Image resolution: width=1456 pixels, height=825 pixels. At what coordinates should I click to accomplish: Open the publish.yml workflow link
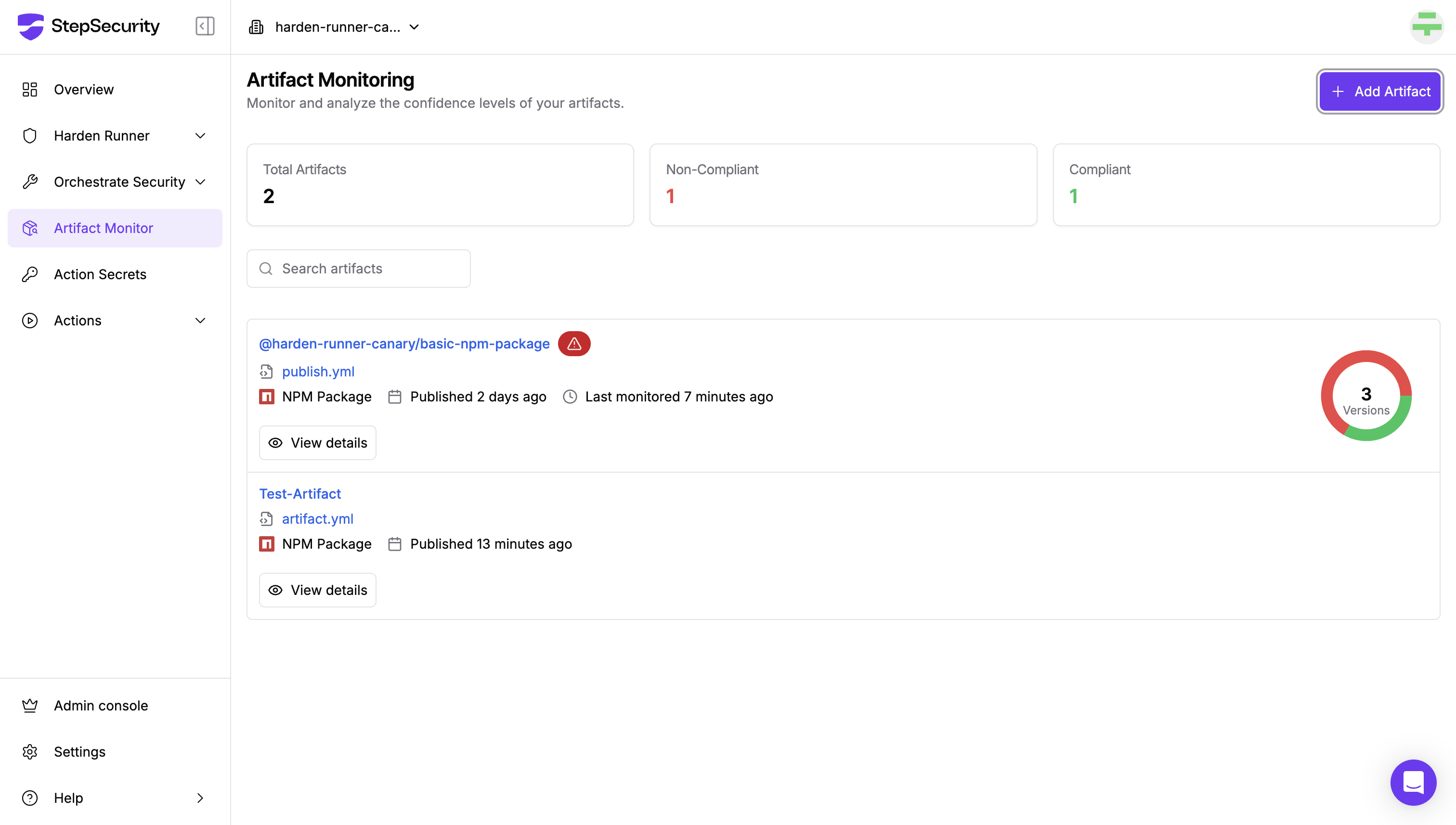pos(318,371)
